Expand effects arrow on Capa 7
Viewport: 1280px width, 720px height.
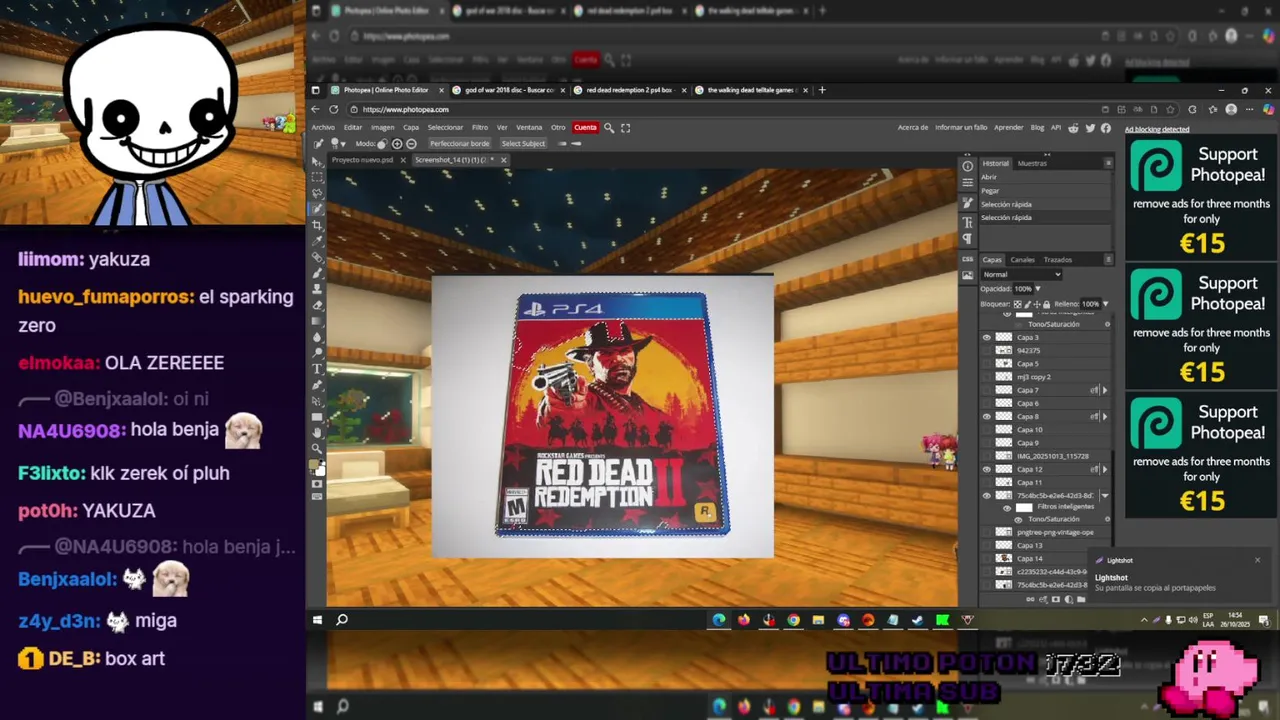click(1105, 390)
